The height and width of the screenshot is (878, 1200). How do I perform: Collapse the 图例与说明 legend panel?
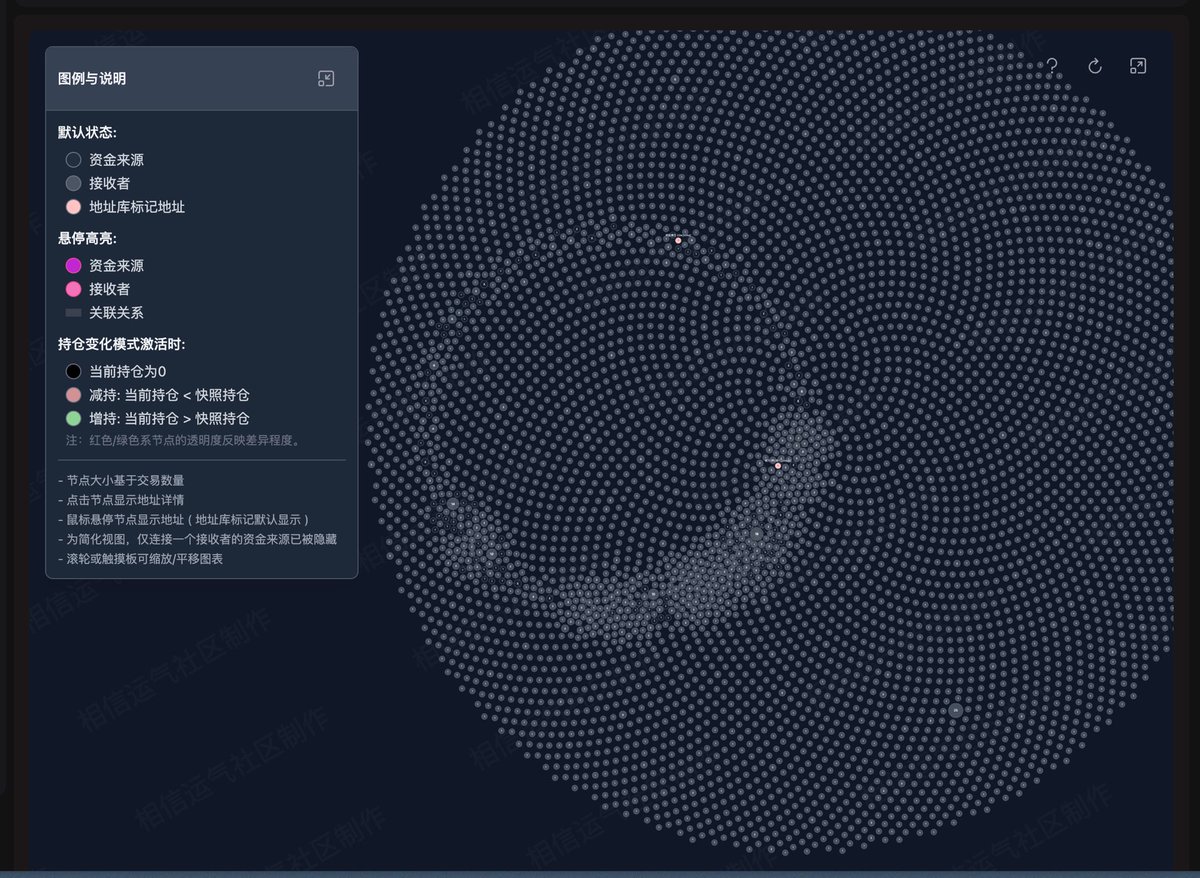click(326, 78)
